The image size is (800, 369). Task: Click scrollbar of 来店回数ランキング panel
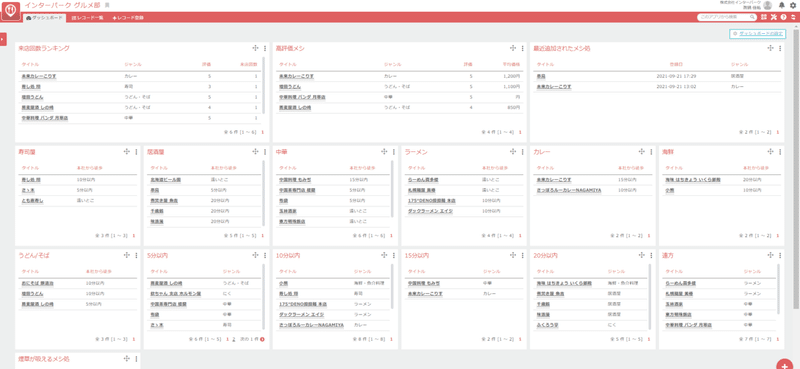coord(264,85)
